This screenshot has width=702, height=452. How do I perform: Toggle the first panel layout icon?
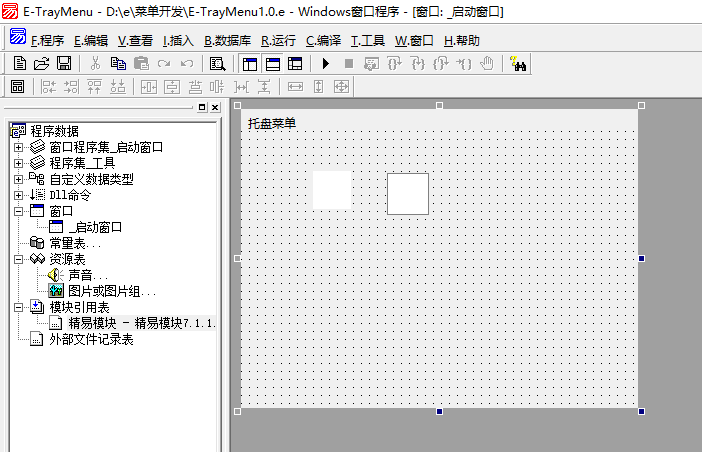[x=249, y=64]
